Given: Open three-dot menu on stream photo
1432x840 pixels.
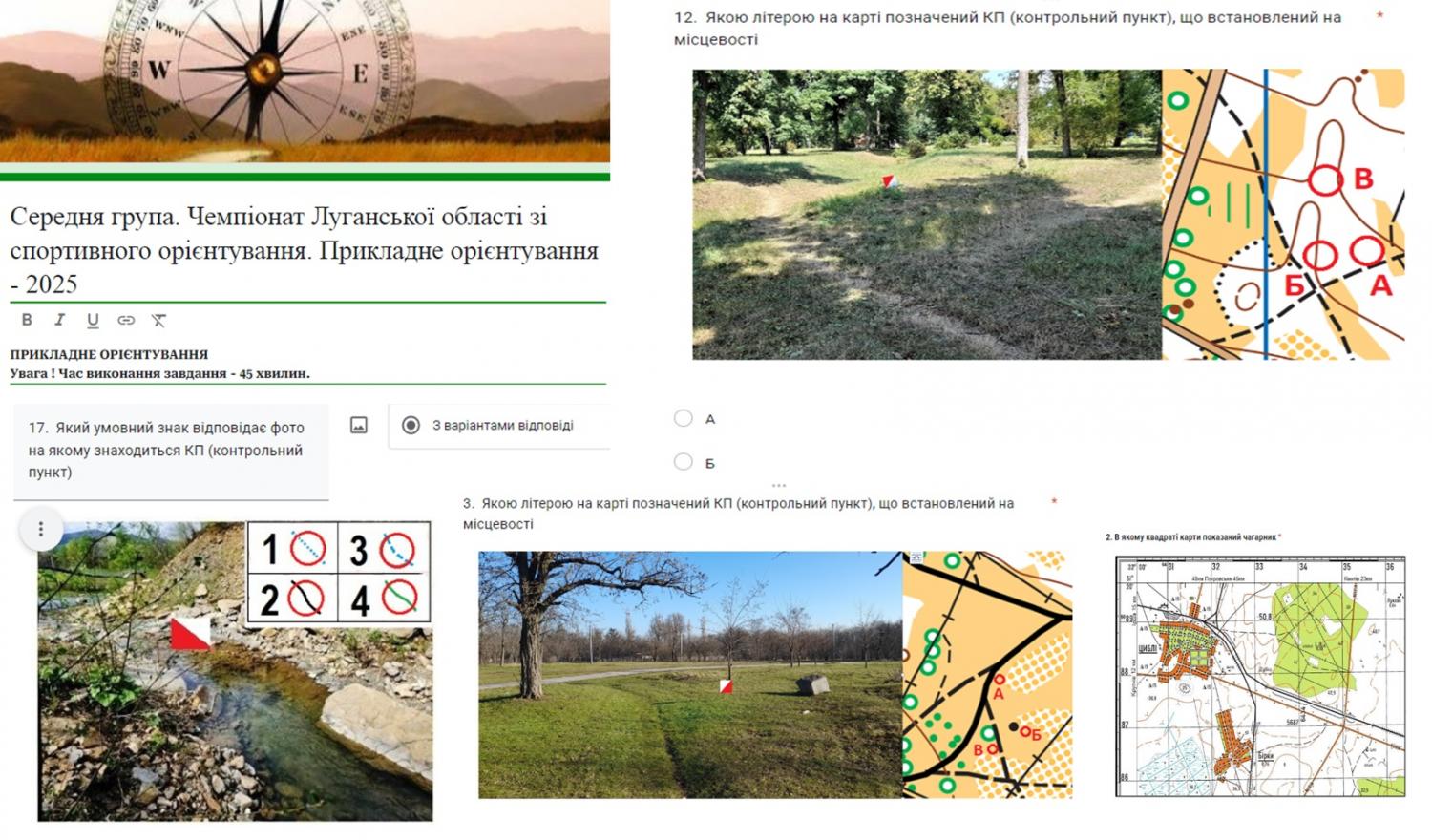Looking at the screenshot, I should [41, 530].
